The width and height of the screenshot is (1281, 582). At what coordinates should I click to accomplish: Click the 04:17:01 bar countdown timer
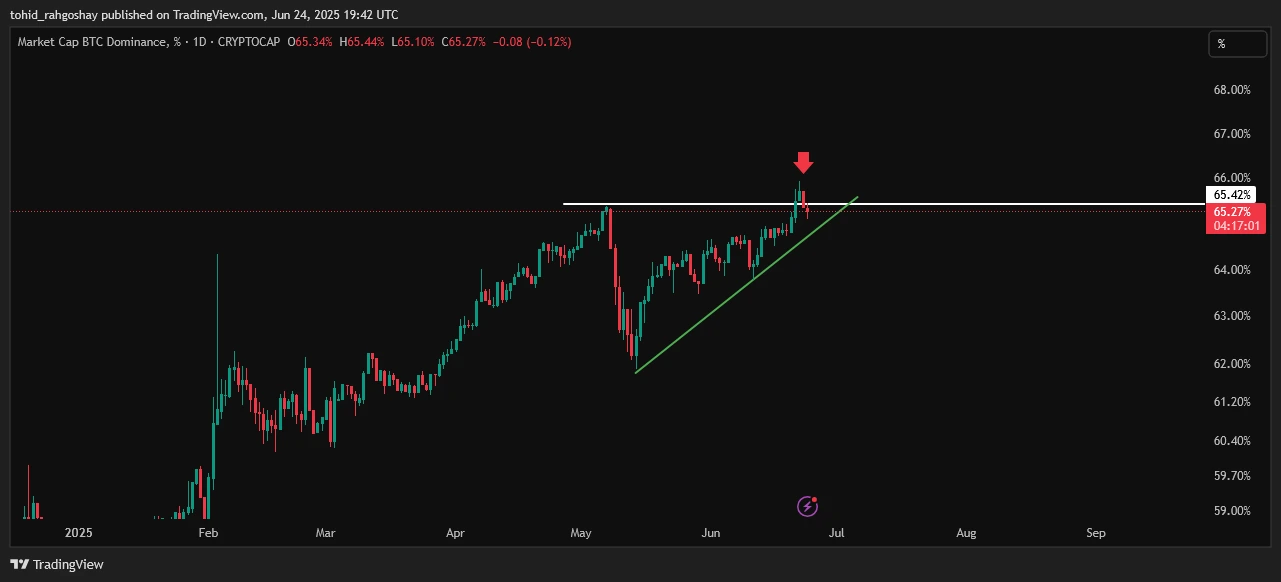pos(1236,227)
